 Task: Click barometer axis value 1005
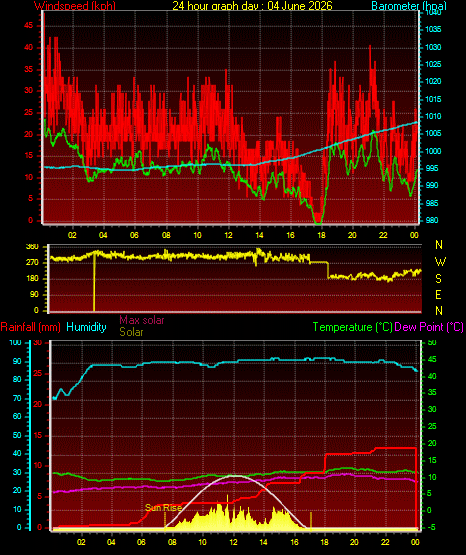coord(433,133)
